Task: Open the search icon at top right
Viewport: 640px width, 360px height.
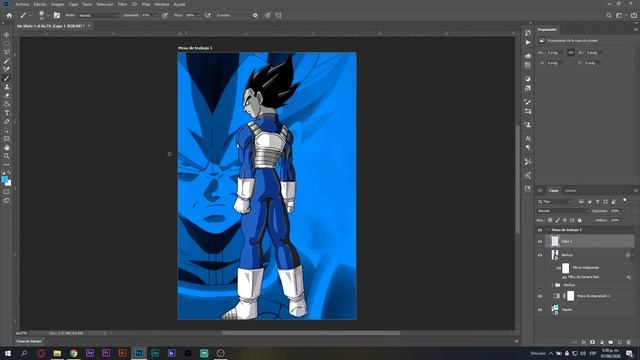Action: pyautogui.click(x=609, y=15)
